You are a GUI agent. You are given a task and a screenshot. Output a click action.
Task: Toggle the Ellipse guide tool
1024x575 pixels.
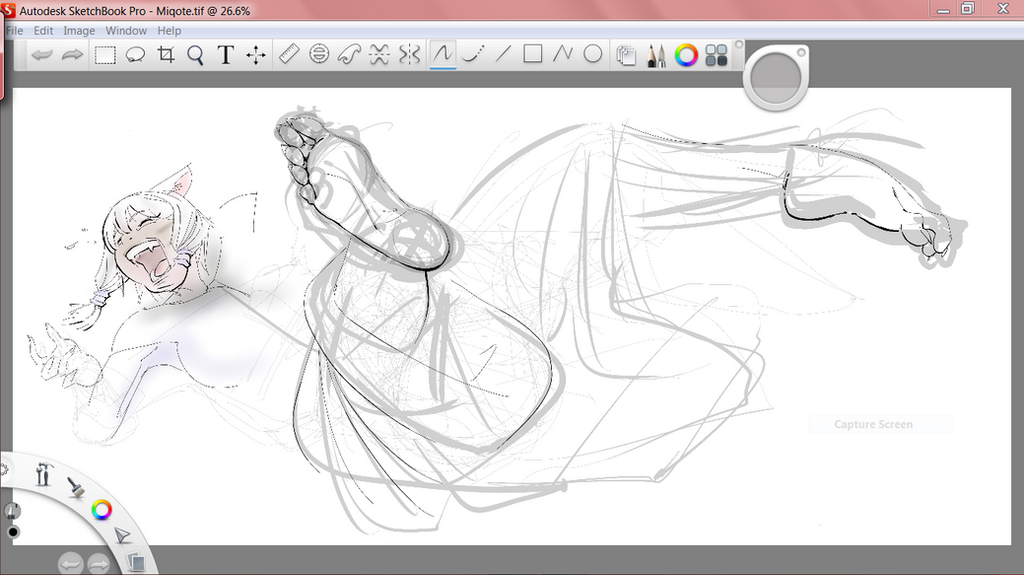point(319,54)
